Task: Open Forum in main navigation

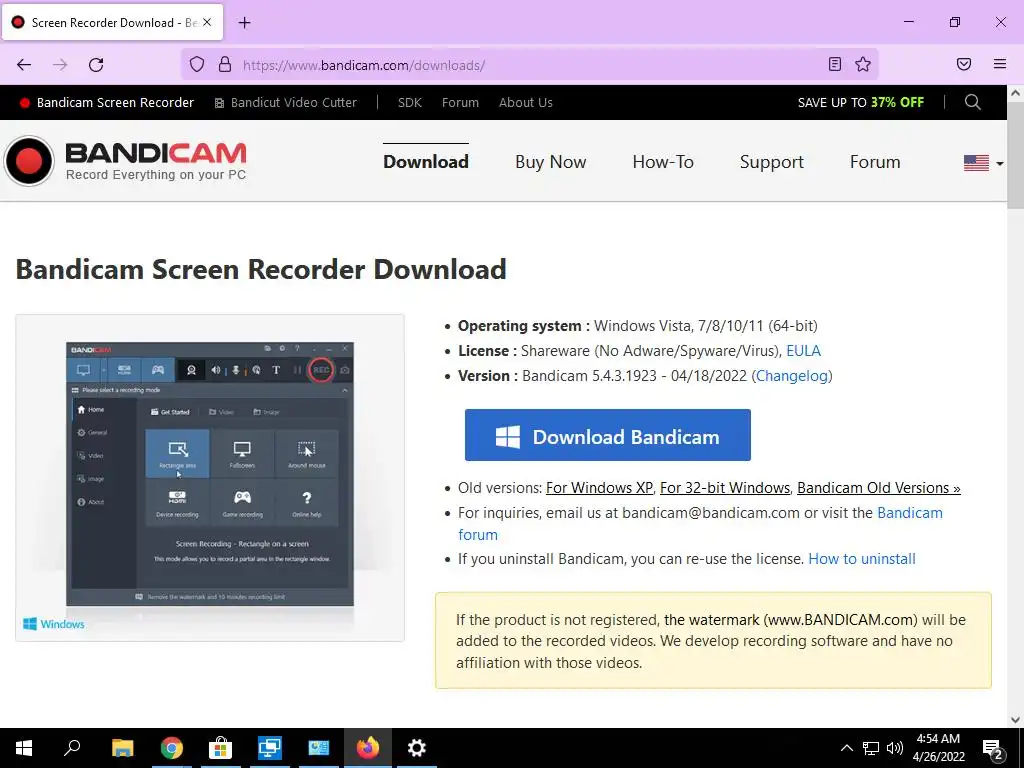Action: pos(875,162)
